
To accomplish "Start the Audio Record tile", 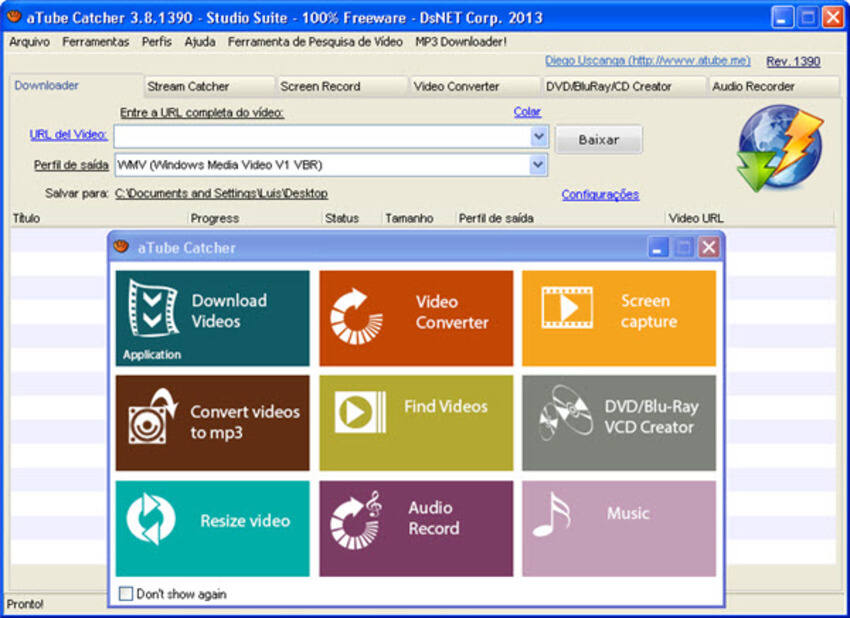I will point(416,528).
